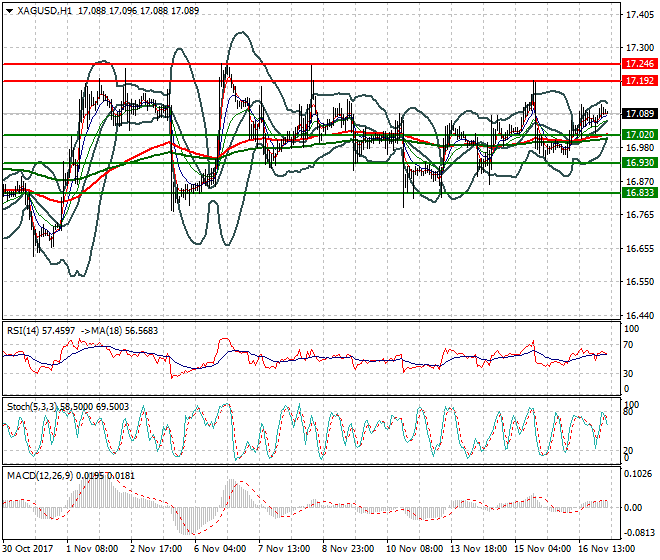Viewport: 660px width, 560px height.
Task: Open the XAGUSD,H1 chart menu triangle
Action: click(9, 11)
